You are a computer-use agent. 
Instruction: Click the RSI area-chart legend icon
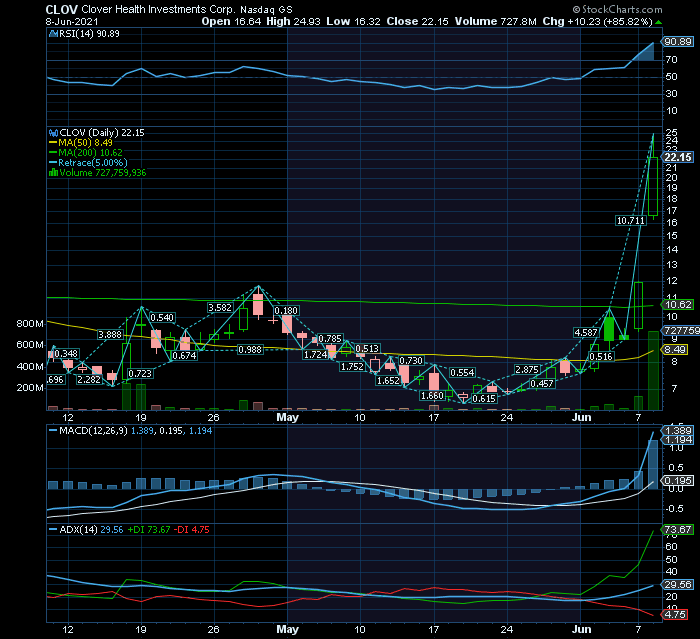54,33
